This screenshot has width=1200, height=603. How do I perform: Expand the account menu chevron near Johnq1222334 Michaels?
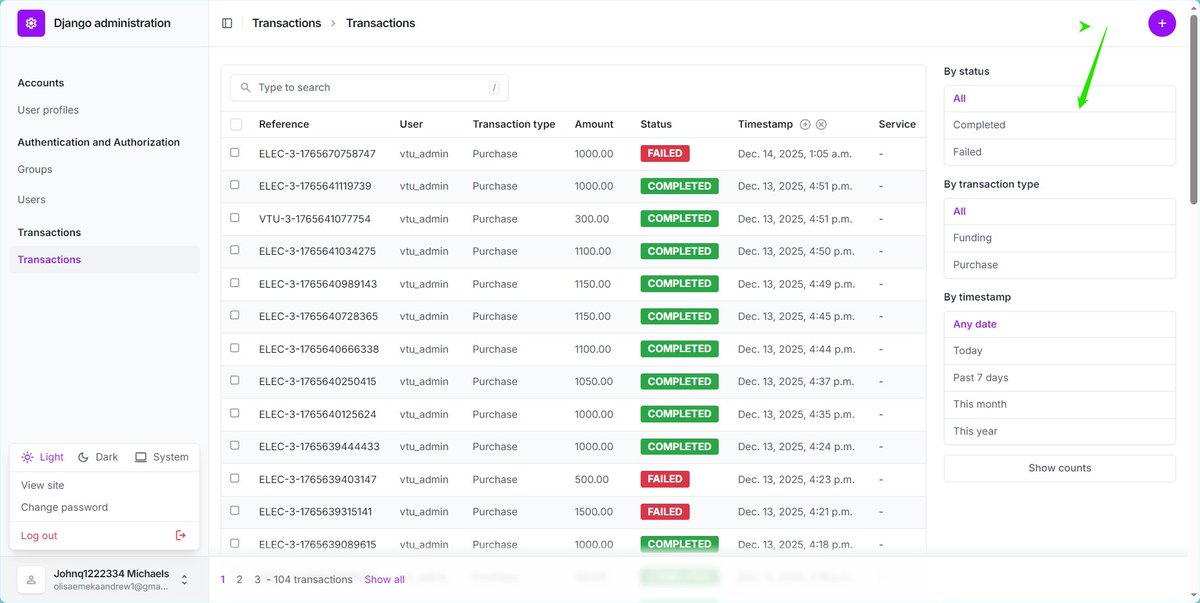(183, 578)
